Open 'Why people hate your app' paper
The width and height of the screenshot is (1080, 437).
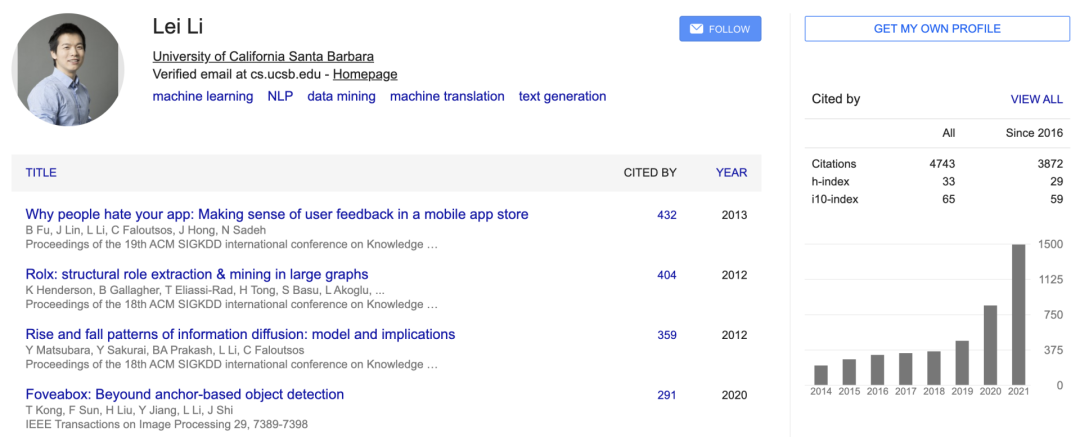pyautogui.click(x=277, y=214)
